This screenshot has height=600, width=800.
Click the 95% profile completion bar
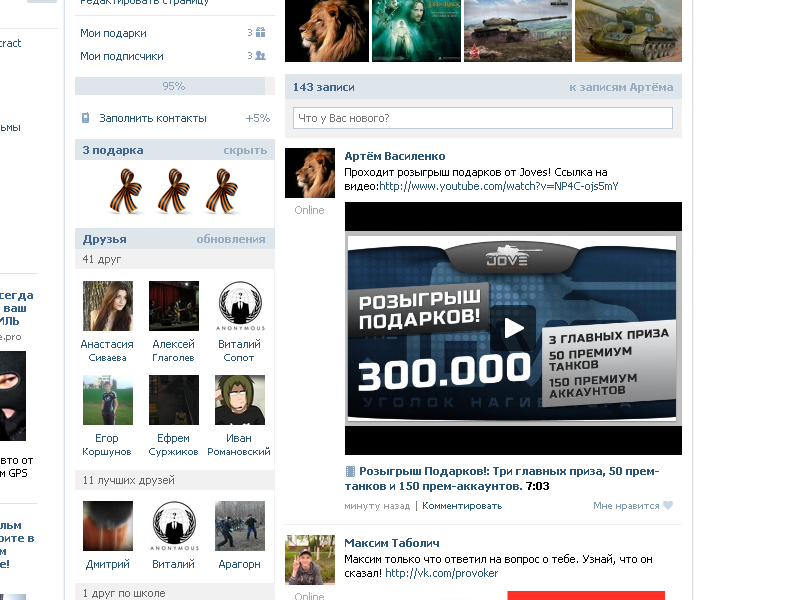174,86
